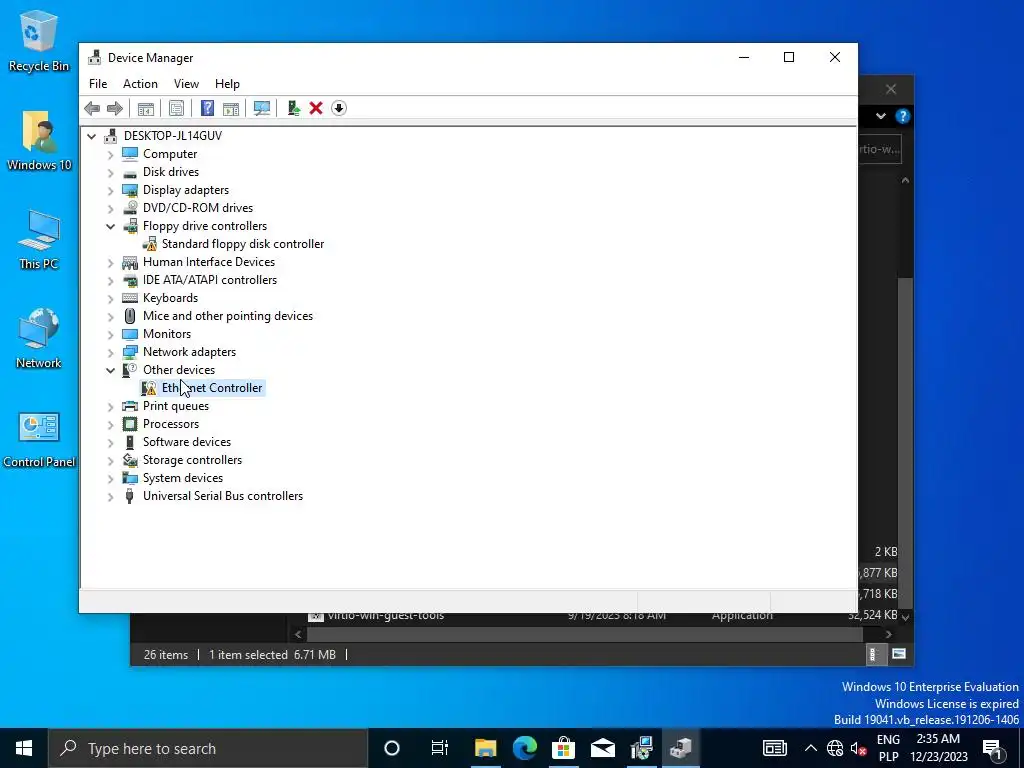Expand the Disk drives category
This screenshot has height=768, width=1024.
coord(110,173)
